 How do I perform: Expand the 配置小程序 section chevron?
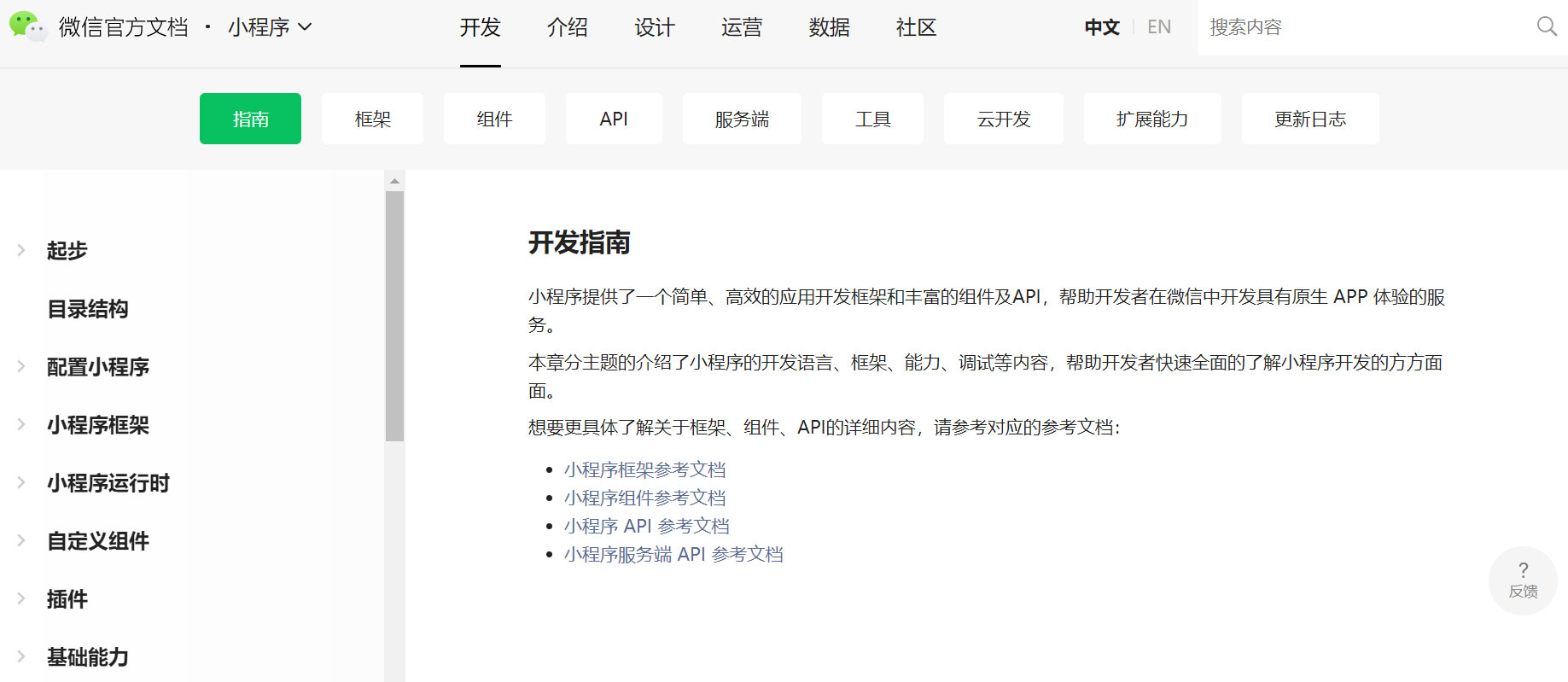point(21,366)
